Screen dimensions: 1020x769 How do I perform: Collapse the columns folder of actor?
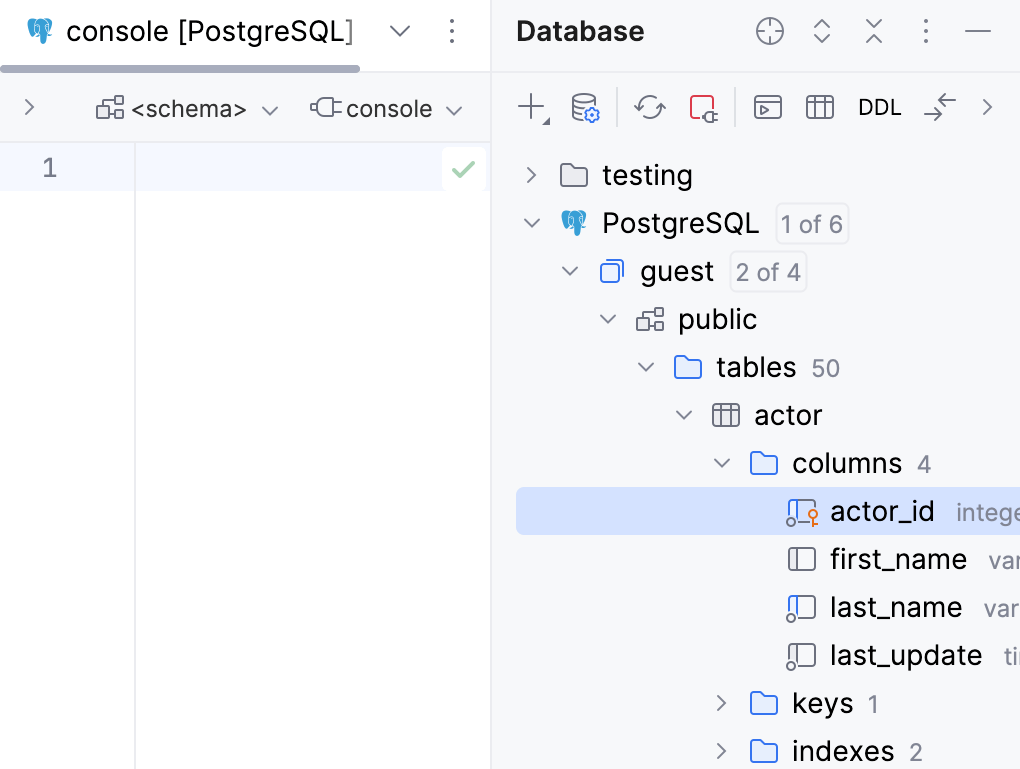click(x=722, y=463)
